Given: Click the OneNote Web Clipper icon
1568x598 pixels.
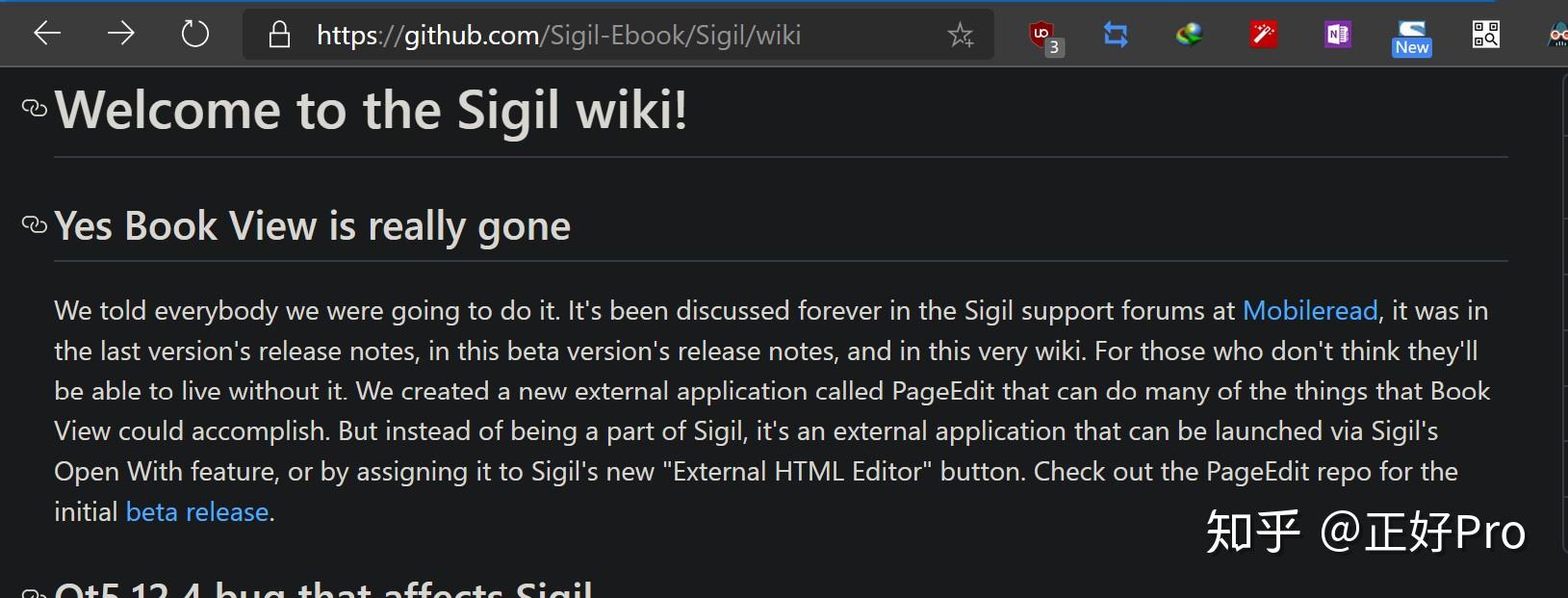Looking at the screenshot, I should tap(1337, 34).
